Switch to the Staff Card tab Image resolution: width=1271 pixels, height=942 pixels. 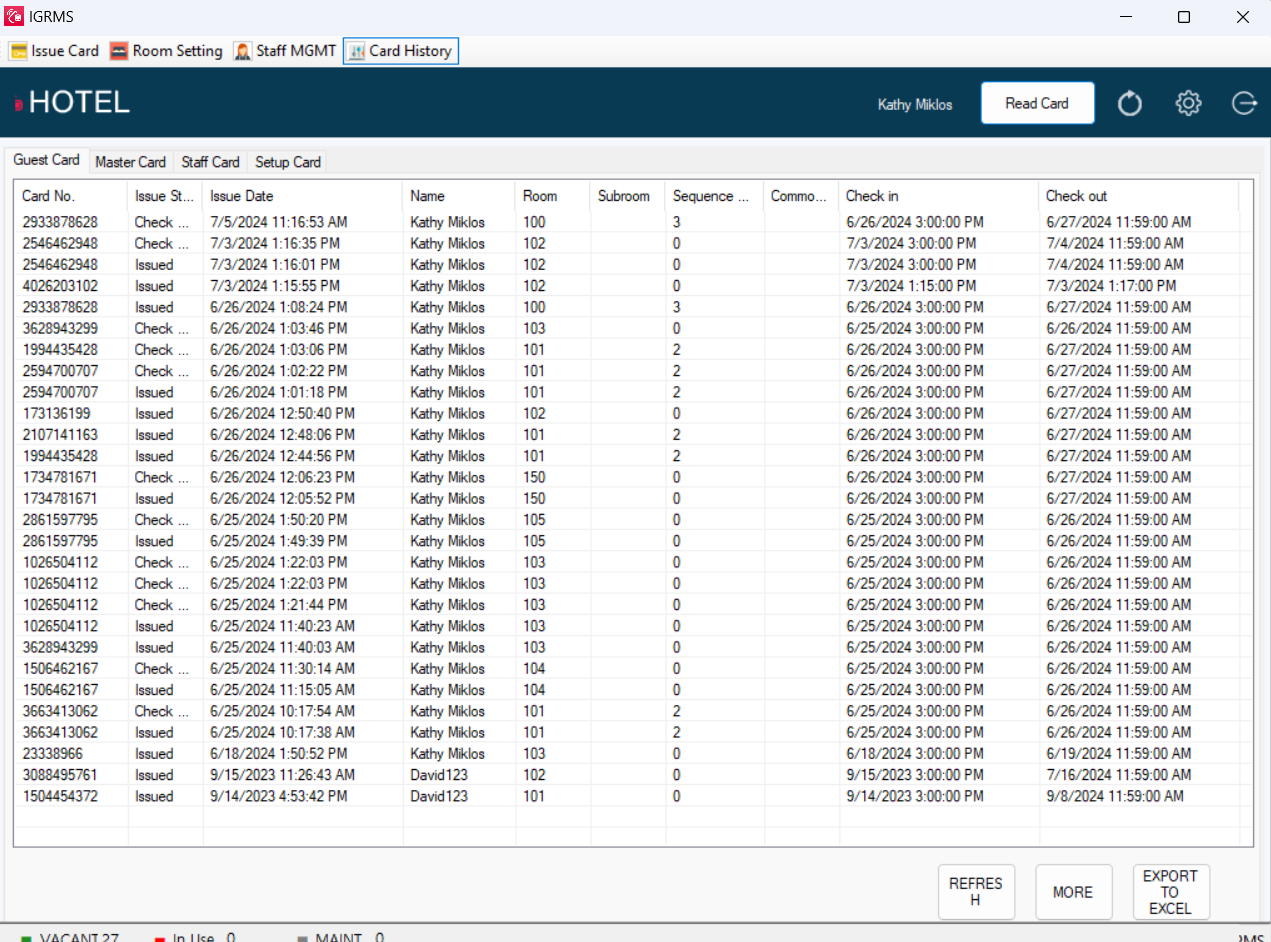pyautogui.click(x=210, y=162)
